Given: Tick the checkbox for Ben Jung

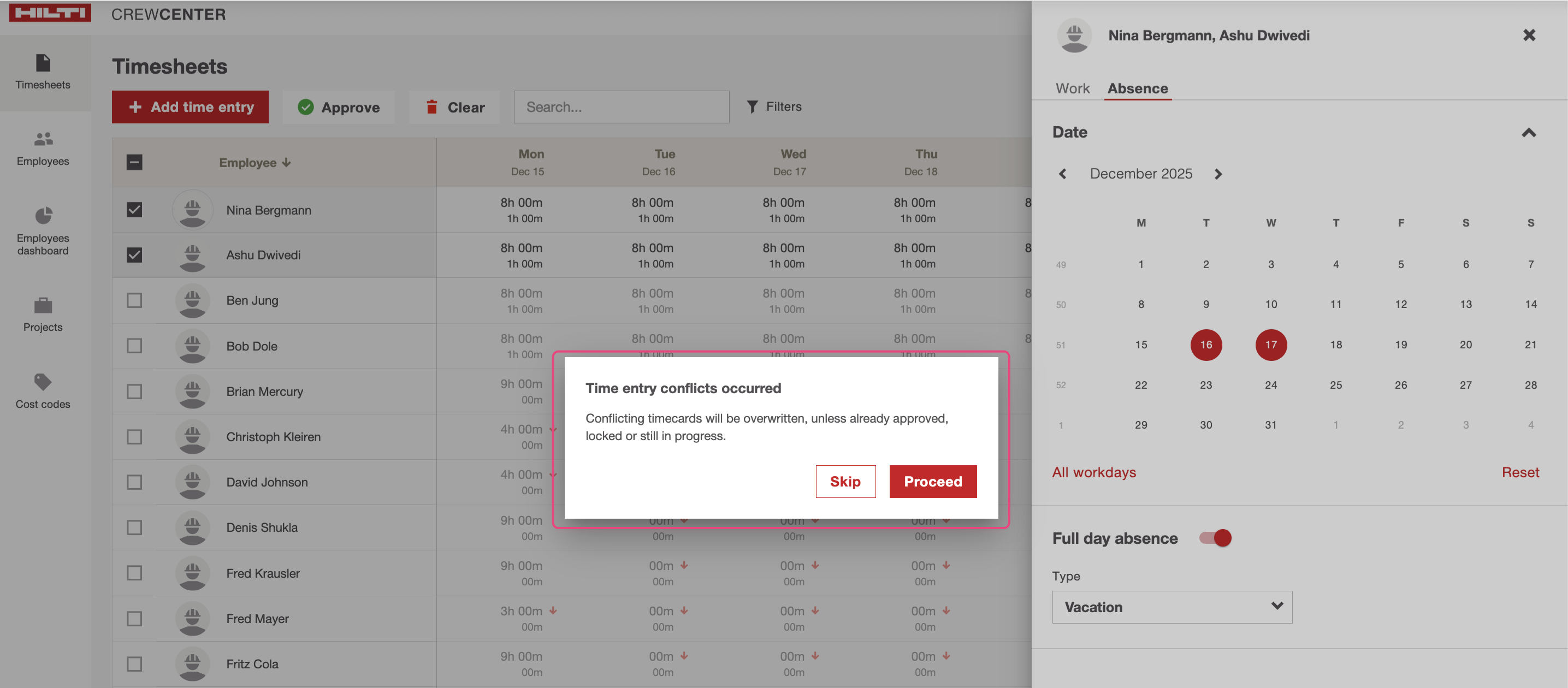Looking at the screenshot, I should click(134, 300).
